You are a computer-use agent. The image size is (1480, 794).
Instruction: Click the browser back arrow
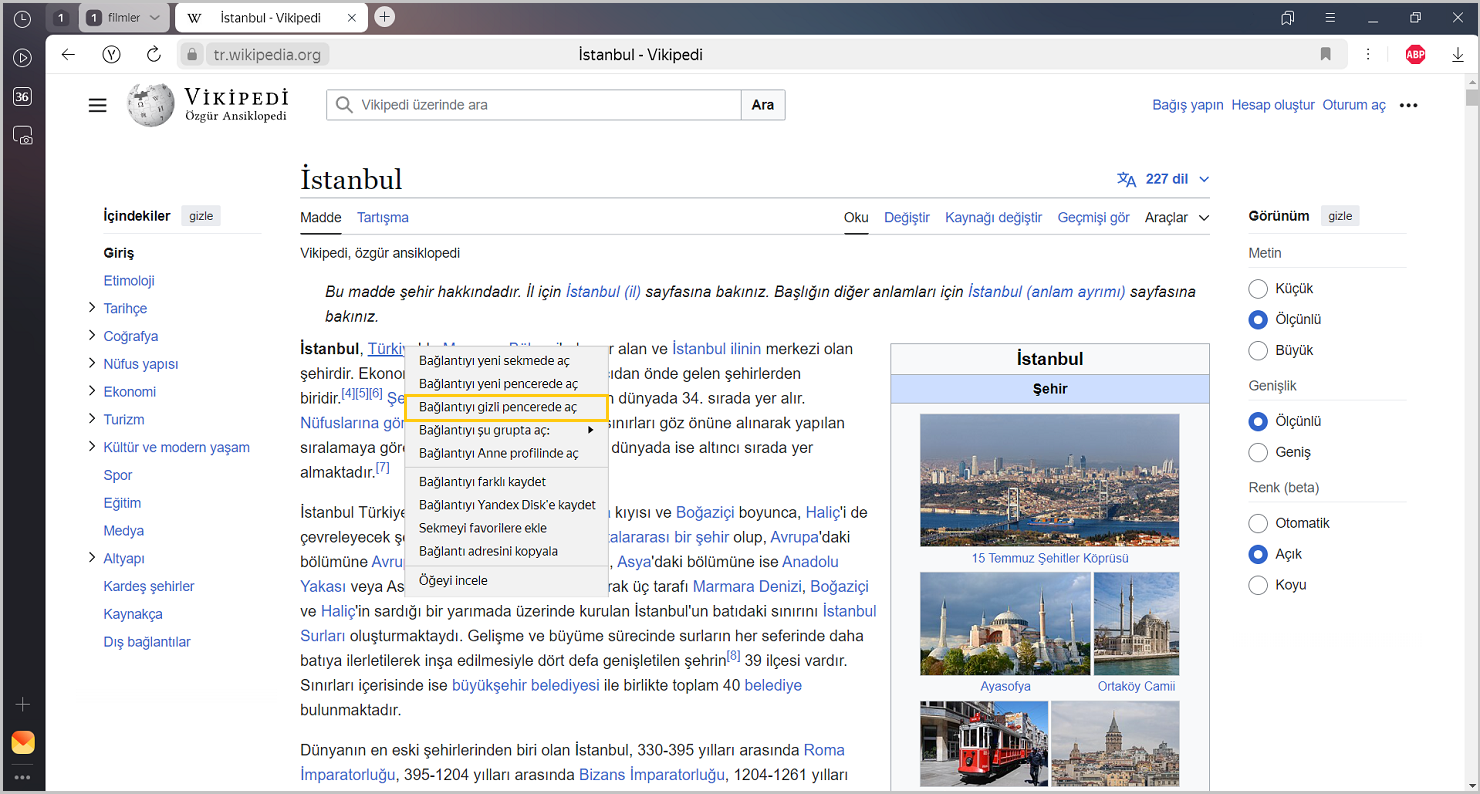click(x=68, y=55)
